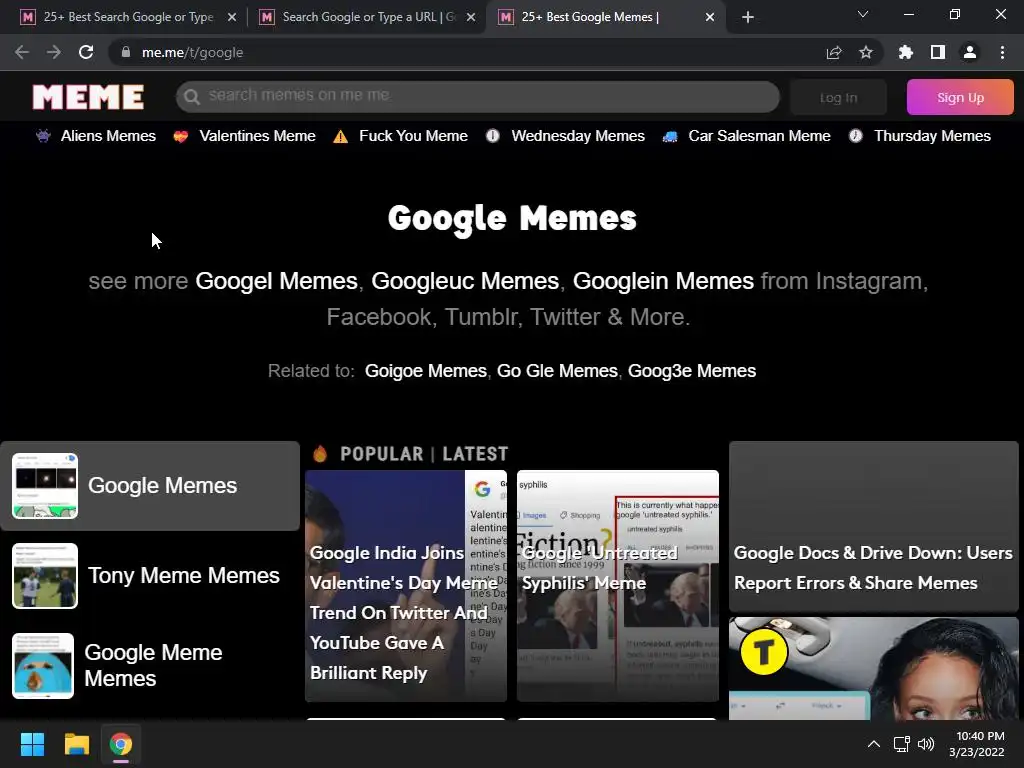Screen dimensions: 1024x768
Task: Open Fuck You Meme link
Action: 413,136
